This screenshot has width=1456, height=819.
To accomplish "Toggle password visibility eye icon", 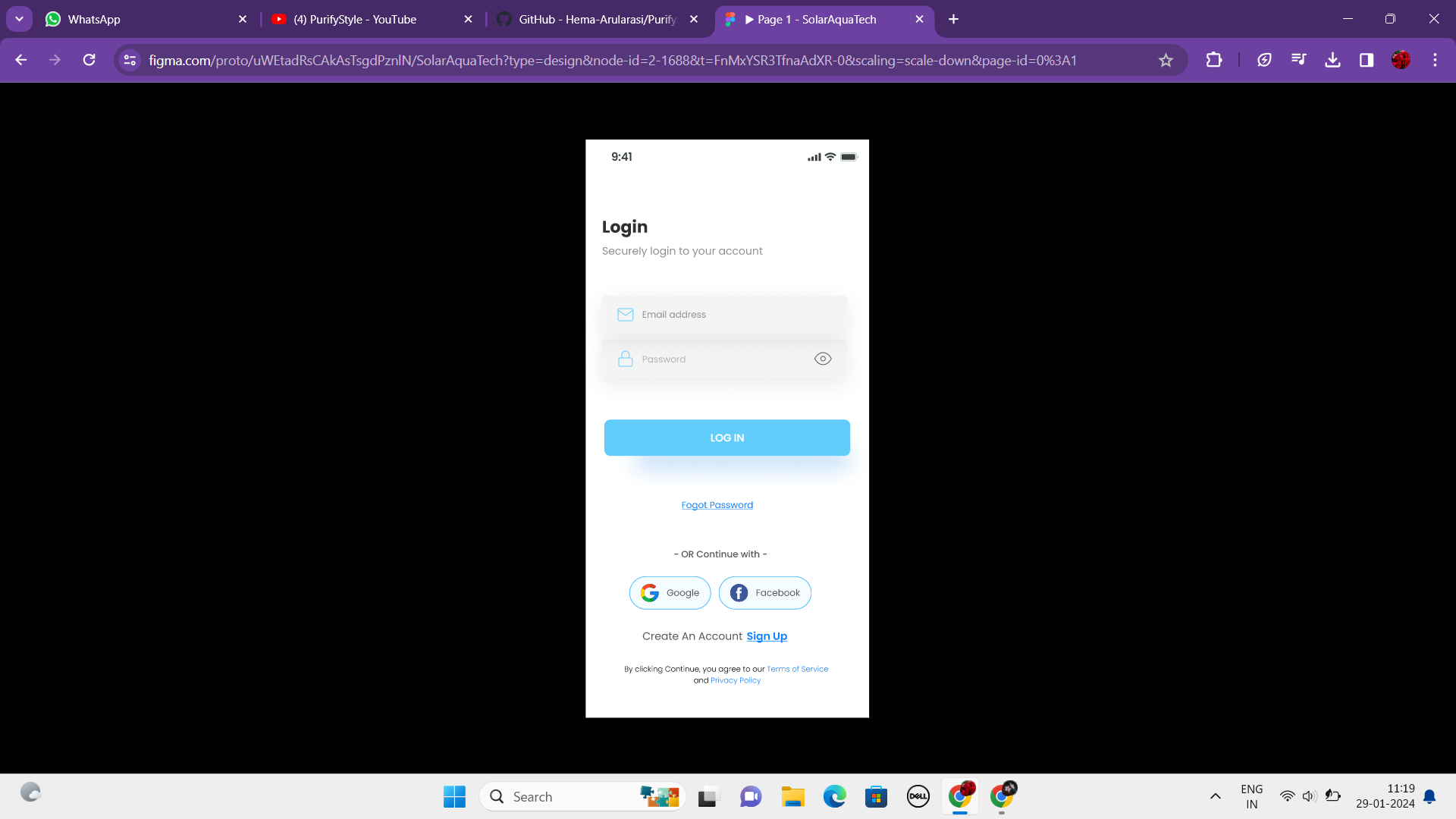I will pyautogui.click(x=823, y=359).
